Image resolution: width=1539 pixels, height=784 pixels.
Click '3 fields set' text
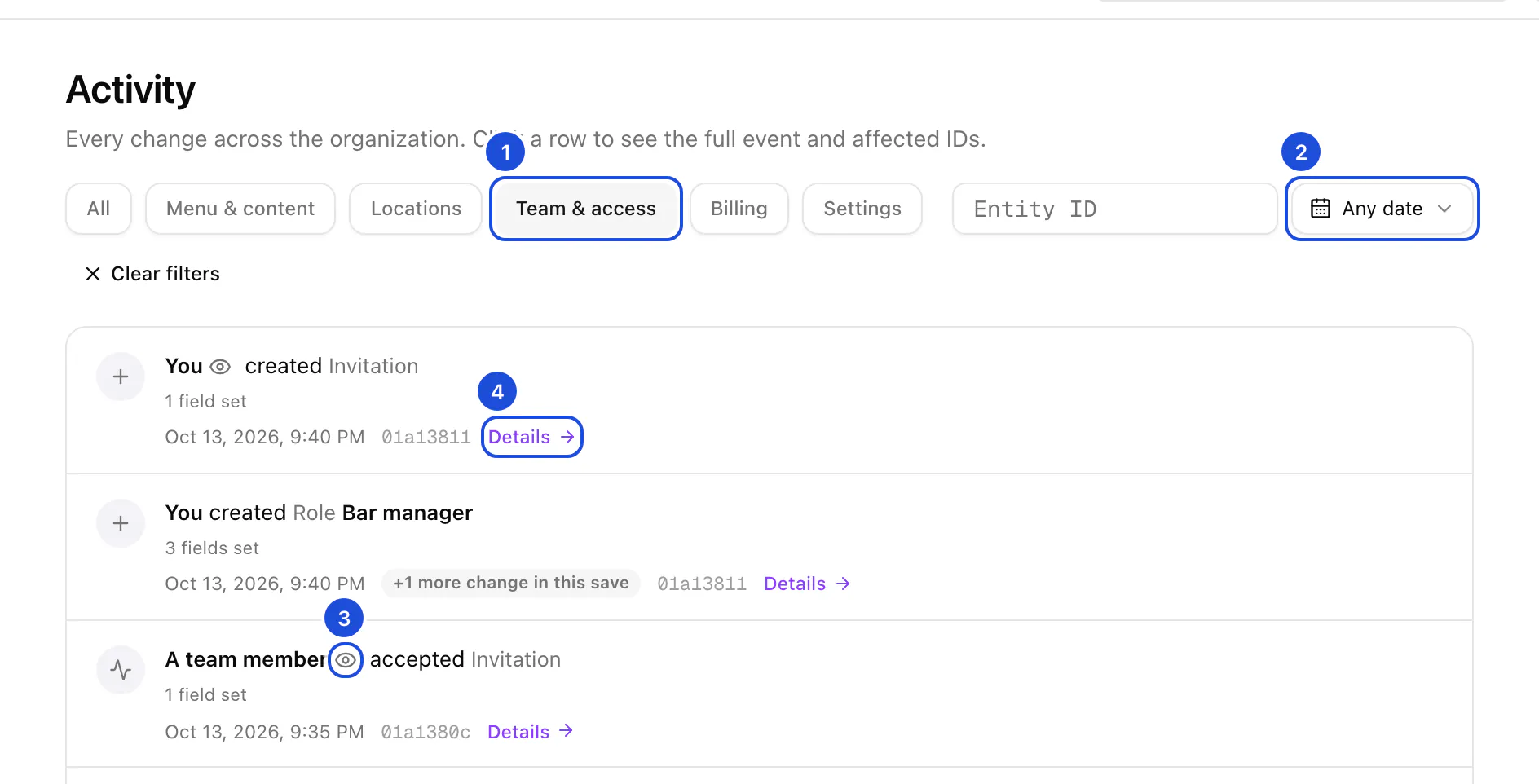[x=212, y=548]
